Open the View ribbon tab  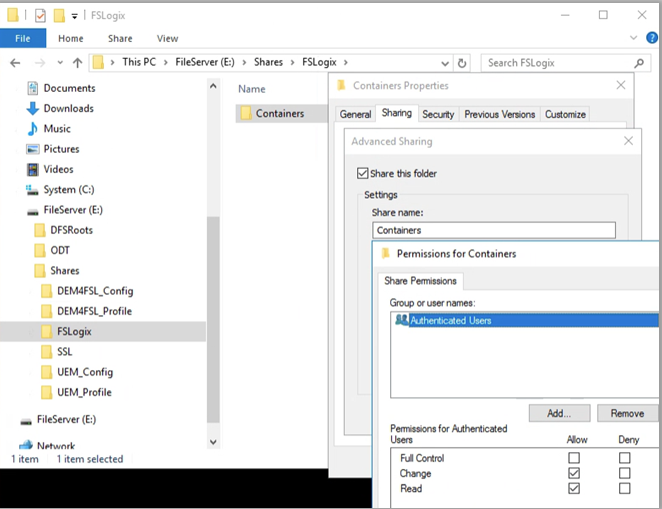[x=167, y=38]
